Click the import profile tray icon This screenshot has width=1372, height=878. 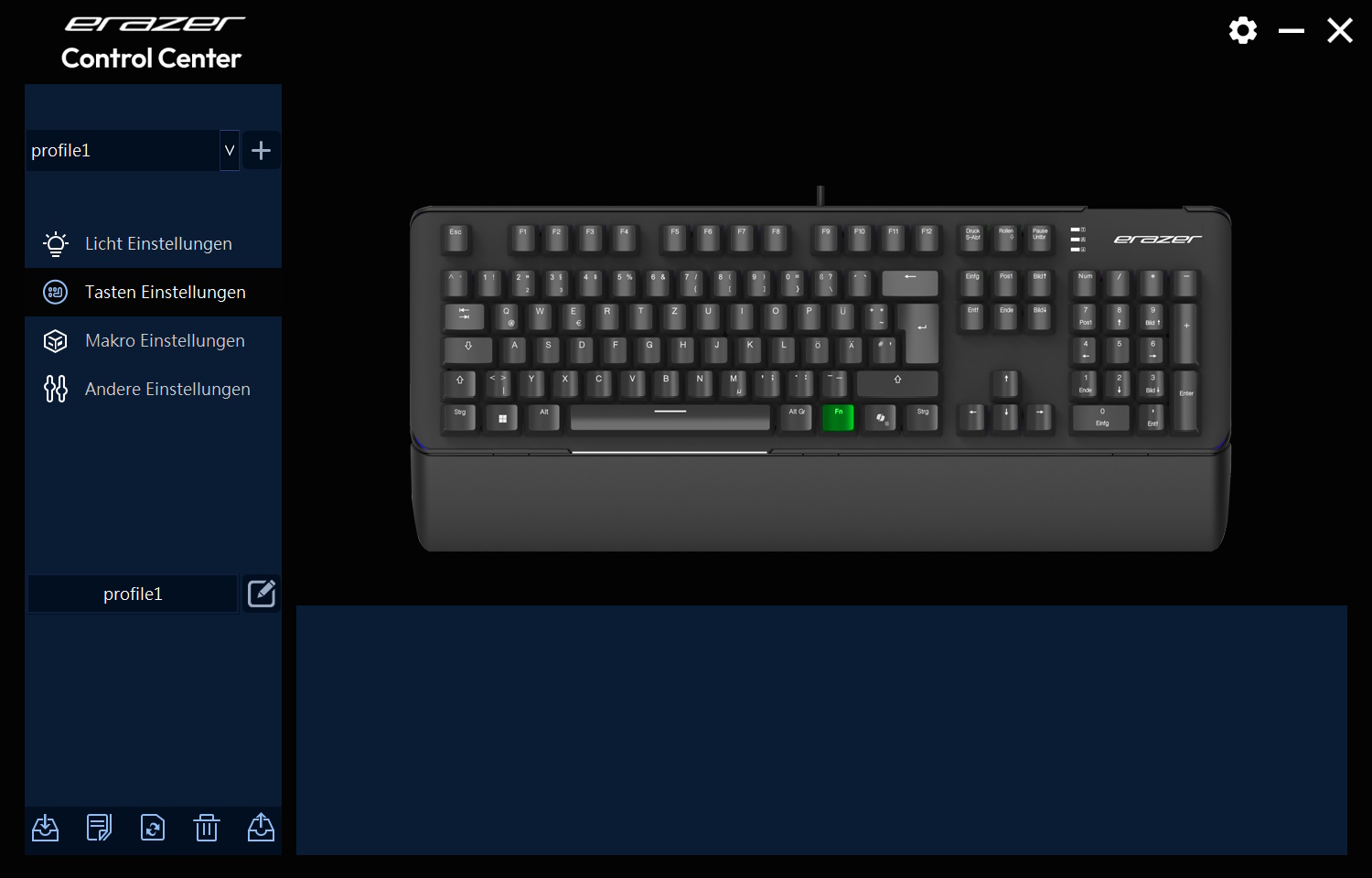pyautogui.click(x=46, y=828)
